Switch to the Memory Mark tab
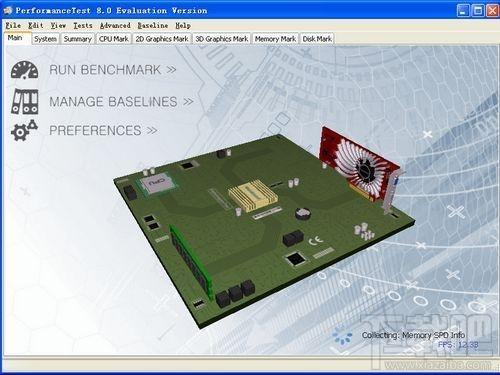 275,39
